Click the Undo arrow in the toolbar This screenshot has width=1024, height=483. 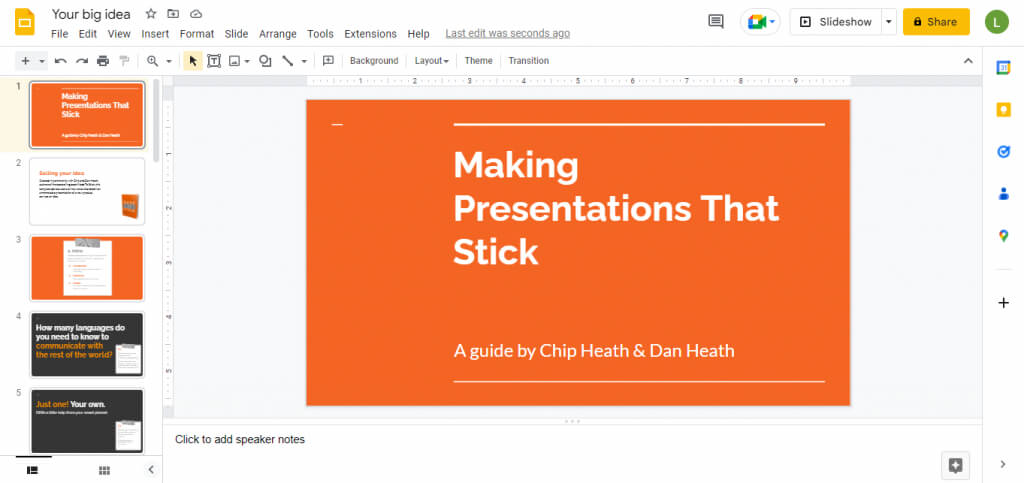click(61, 61)
